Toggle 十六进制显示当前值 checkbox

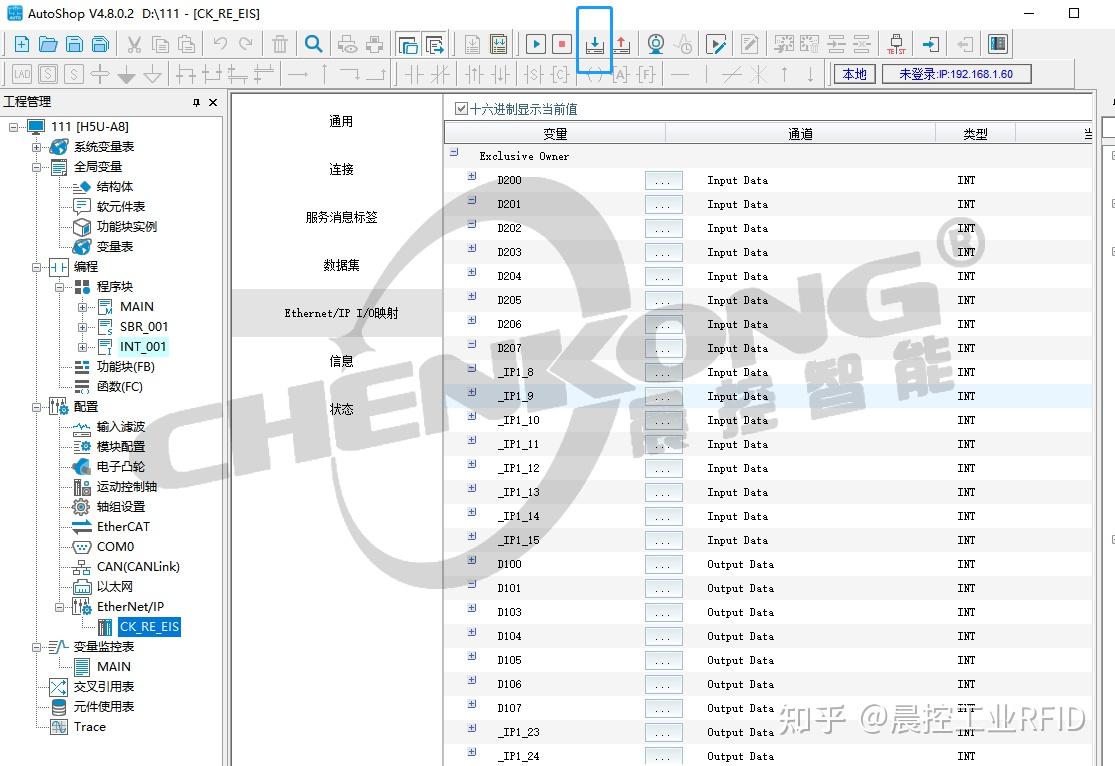coord(461,108)
